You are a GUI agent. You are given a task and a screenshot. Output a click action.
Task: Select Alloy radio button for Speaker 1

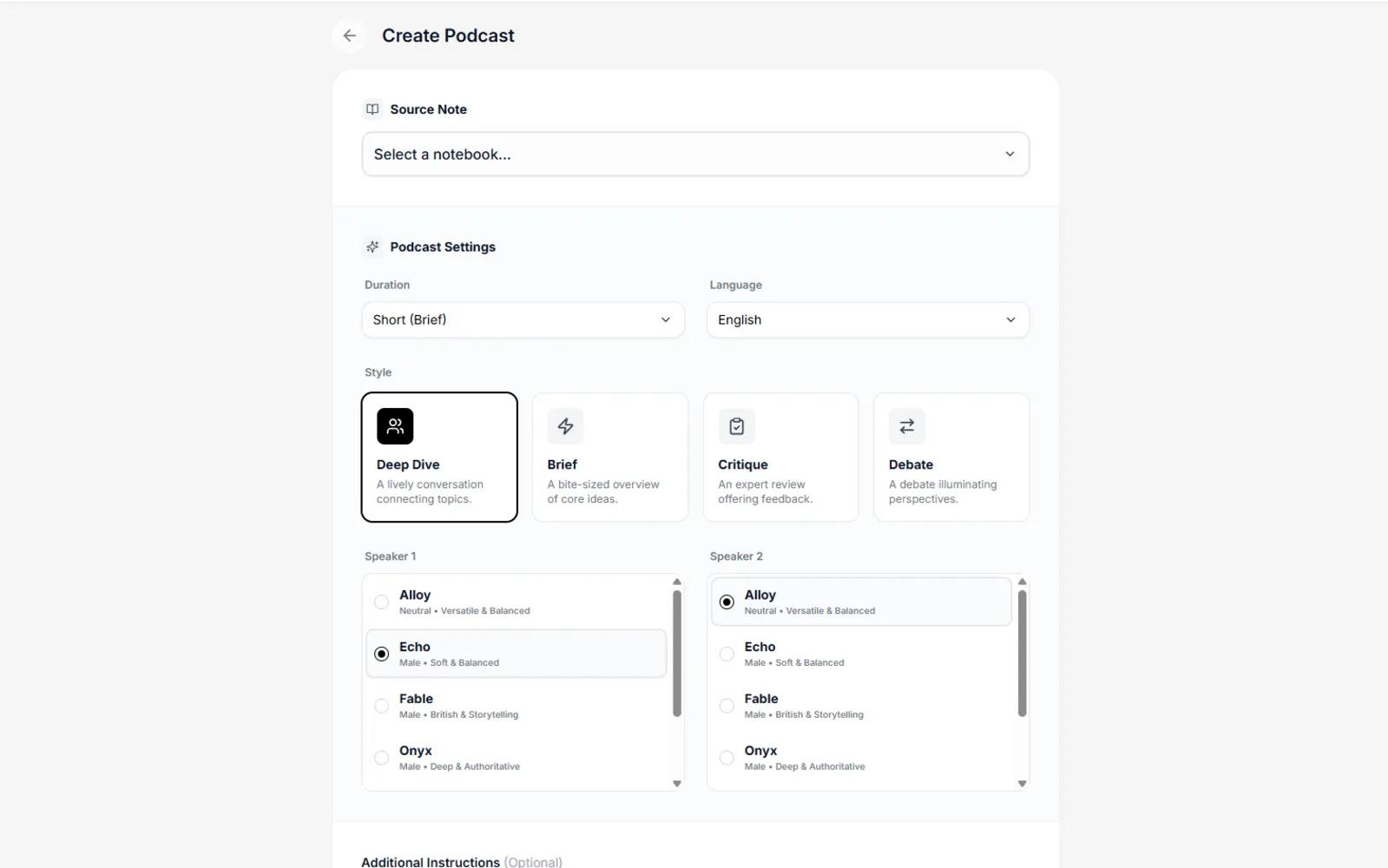click(x=381, y=602)
